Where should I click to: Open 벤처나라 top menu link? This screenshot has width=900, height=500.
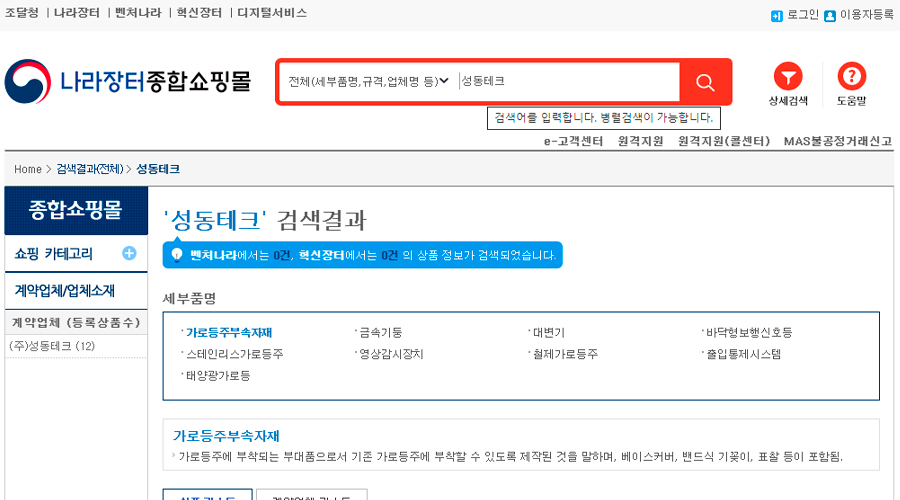point(138,13)
